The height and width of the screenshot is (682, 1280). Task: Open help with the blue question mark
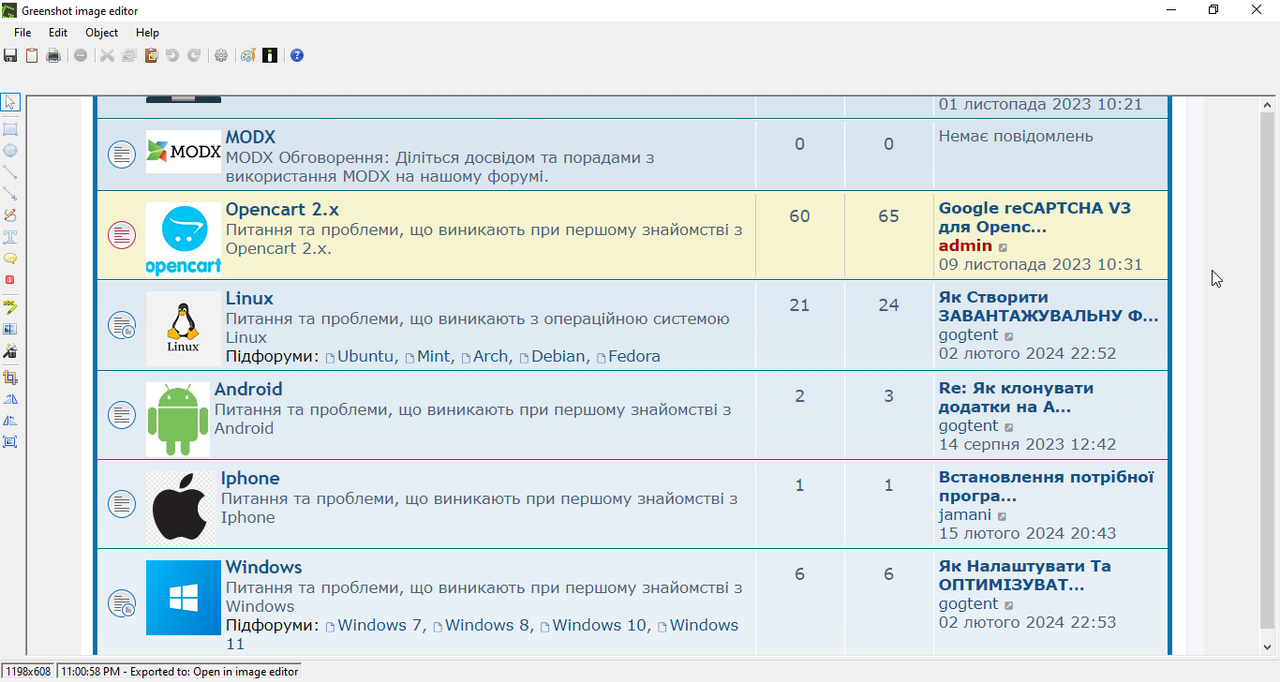[297, 56]
